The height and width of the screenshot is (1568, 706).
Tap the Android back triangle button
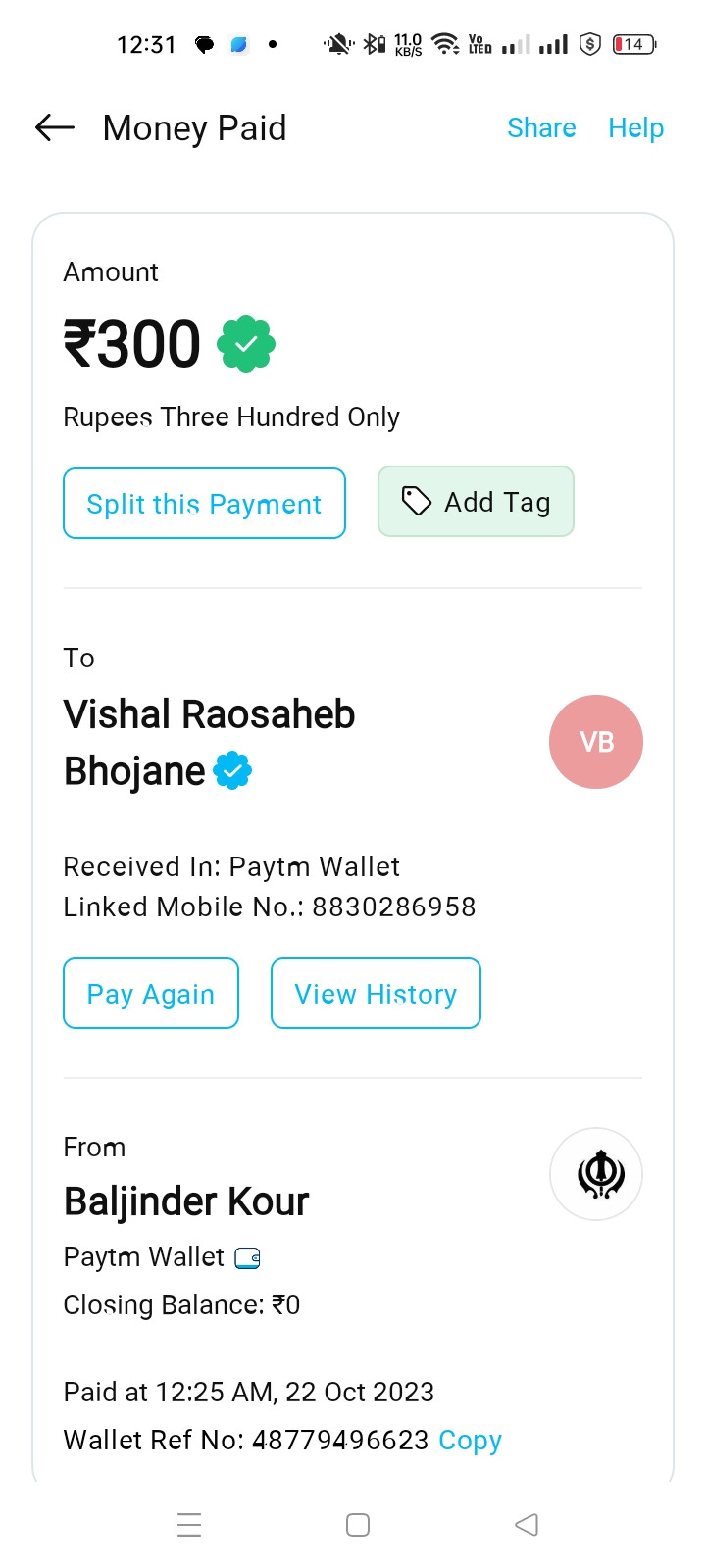pyautogui.click(x=527, y=1525)
